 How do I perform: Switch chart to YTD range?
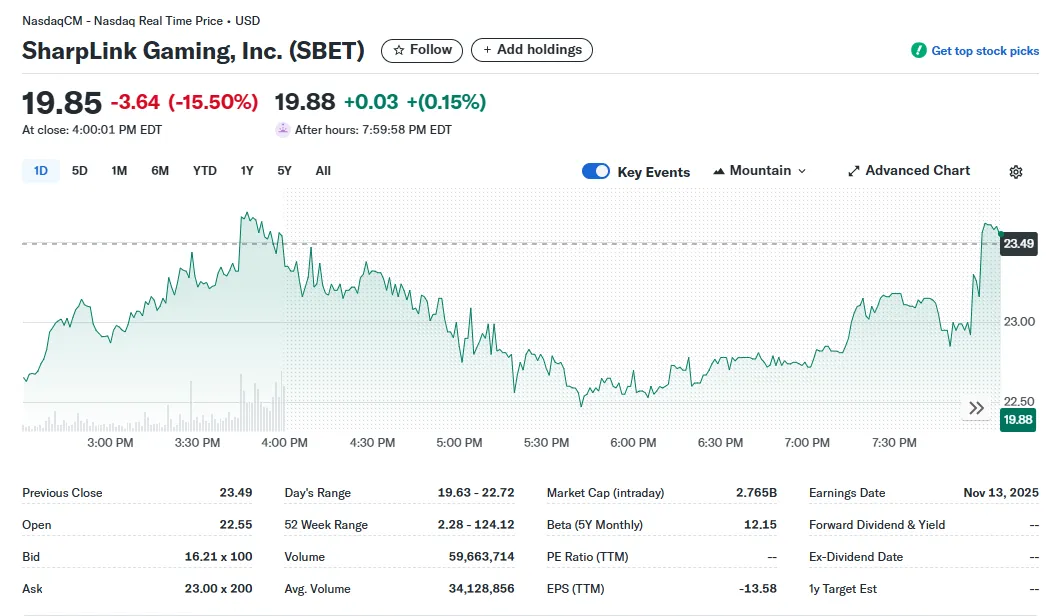(205, 171)
